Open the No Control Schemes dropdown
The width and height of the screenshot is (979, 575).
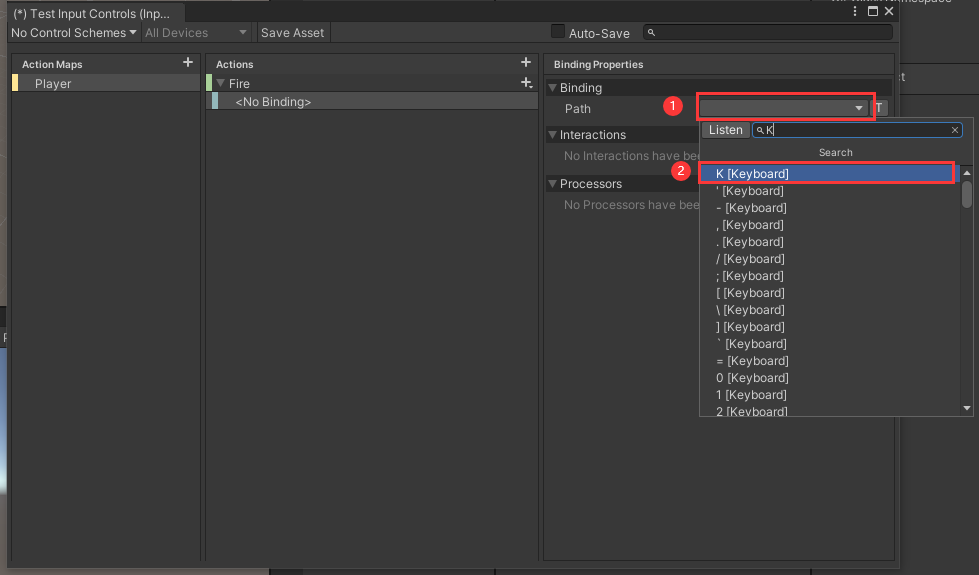73,33
